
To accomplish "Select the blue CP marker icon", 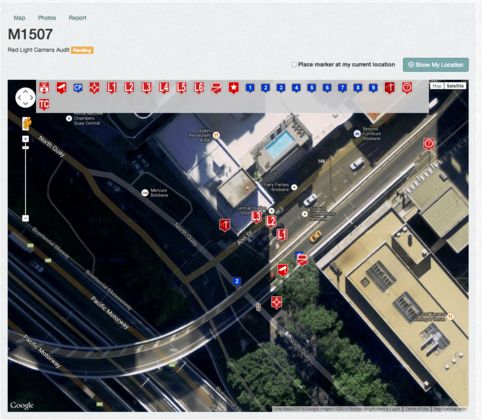I will pos(78,88).
